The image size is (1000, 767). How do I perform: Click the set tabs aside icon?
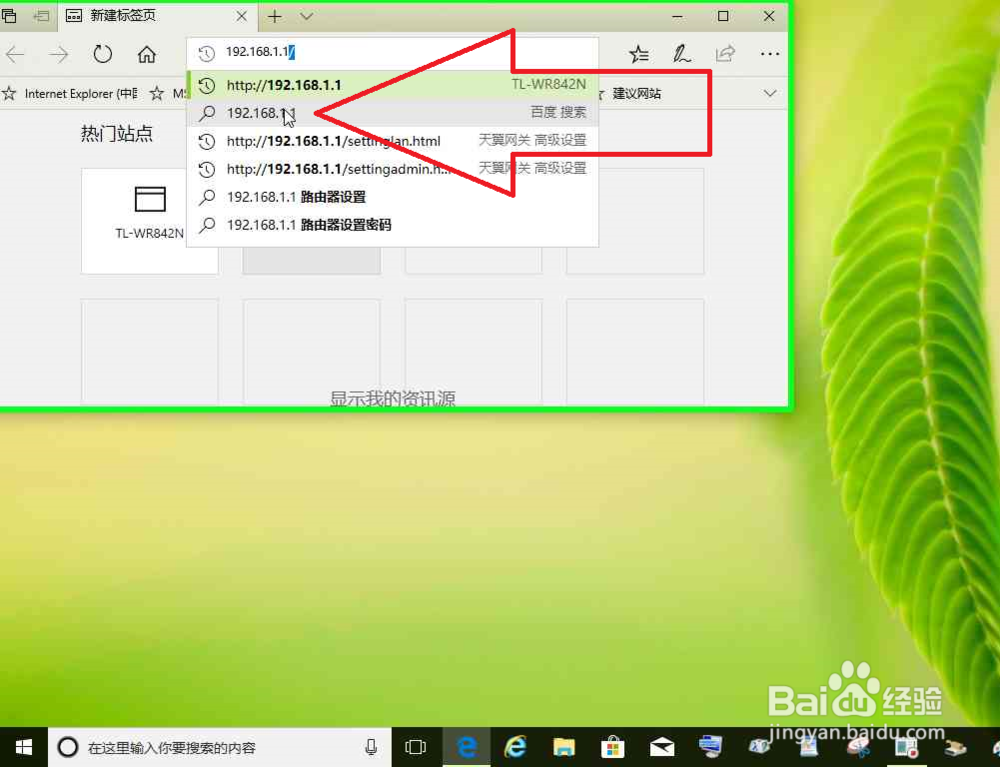click(41, 16)
